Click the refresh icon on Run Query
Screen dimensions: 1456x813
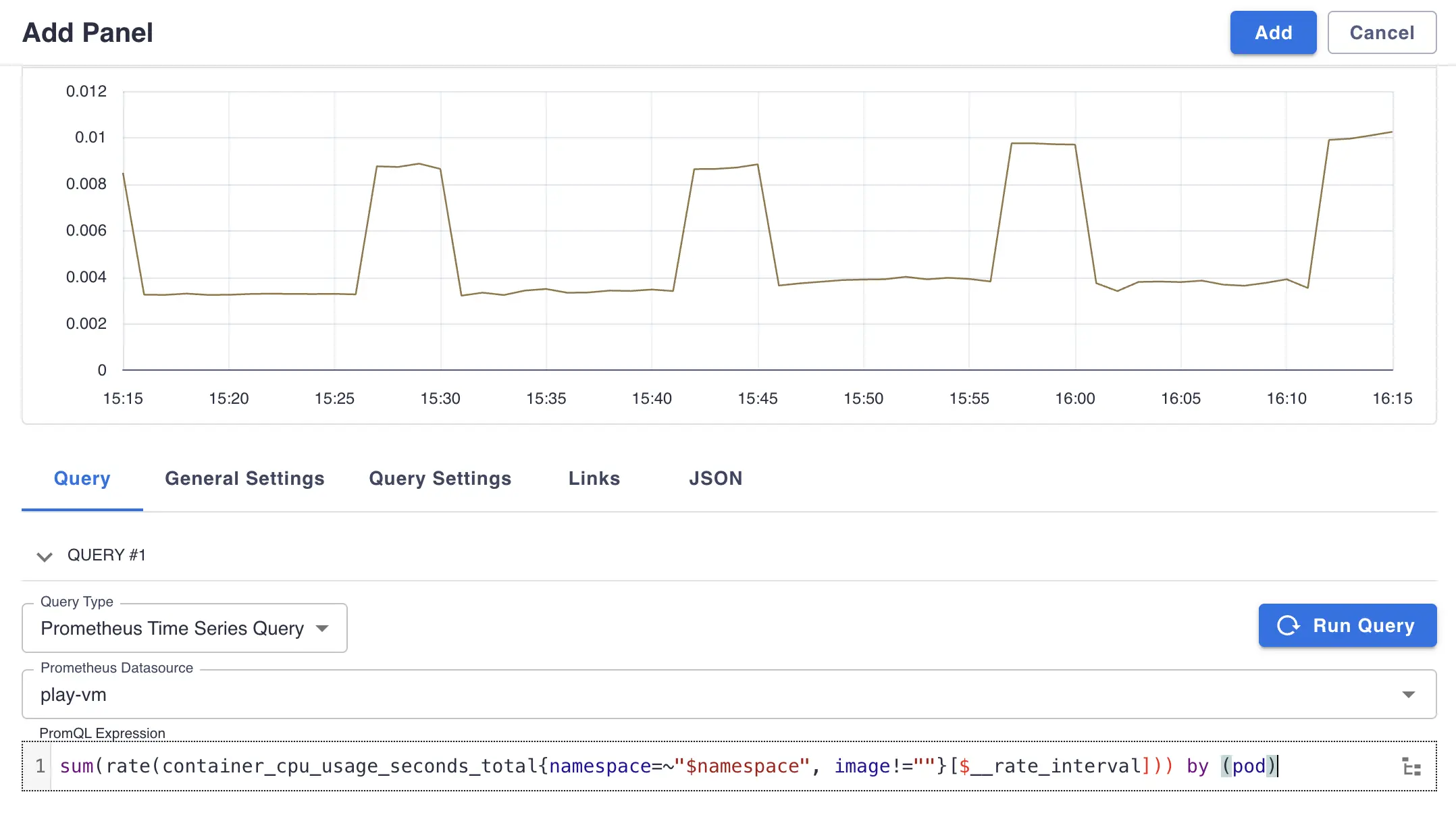pos(1288,625)
